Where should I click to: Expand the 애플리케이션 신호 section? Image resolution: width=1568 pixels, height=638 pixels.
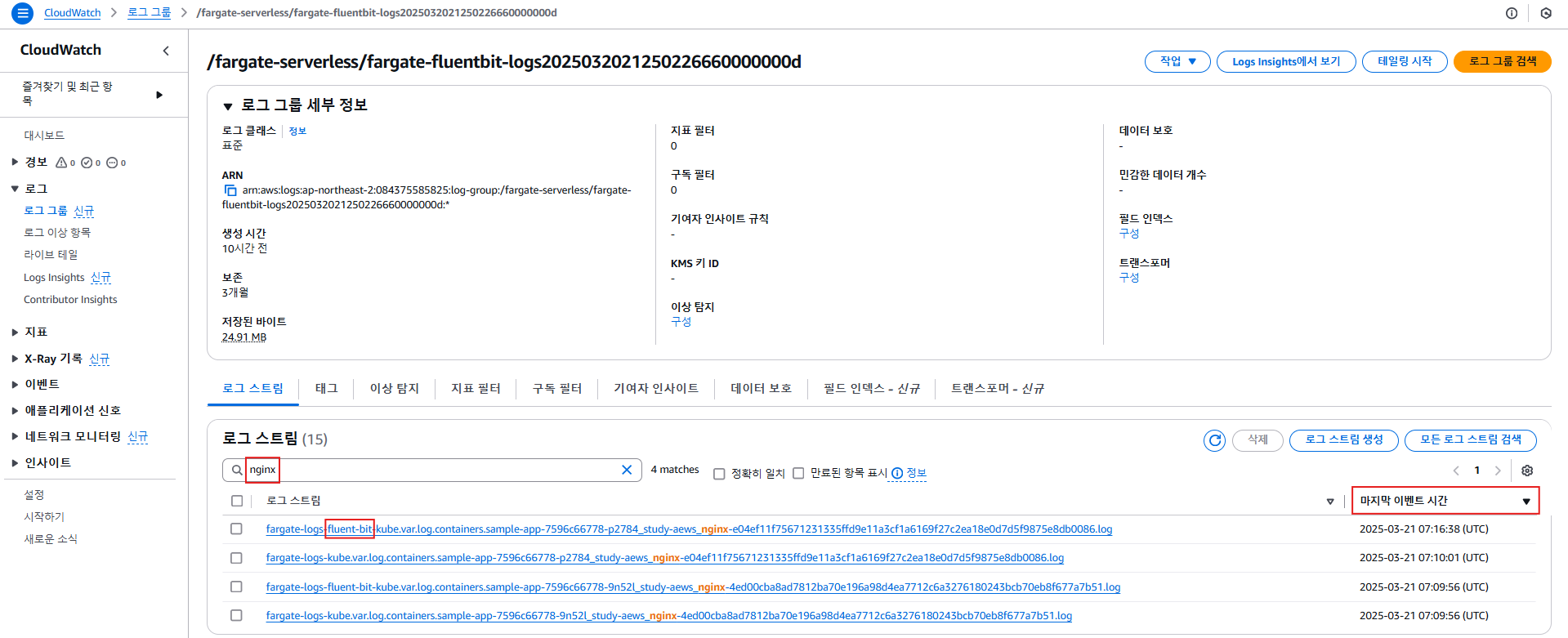click(x=15, y=411)
